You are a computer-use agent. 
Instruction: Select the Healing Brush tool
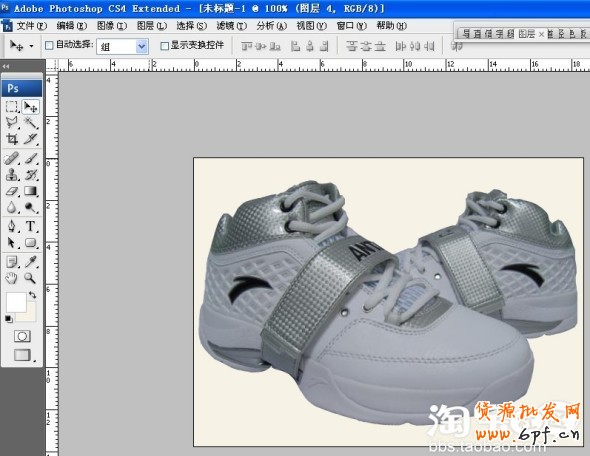12,158
